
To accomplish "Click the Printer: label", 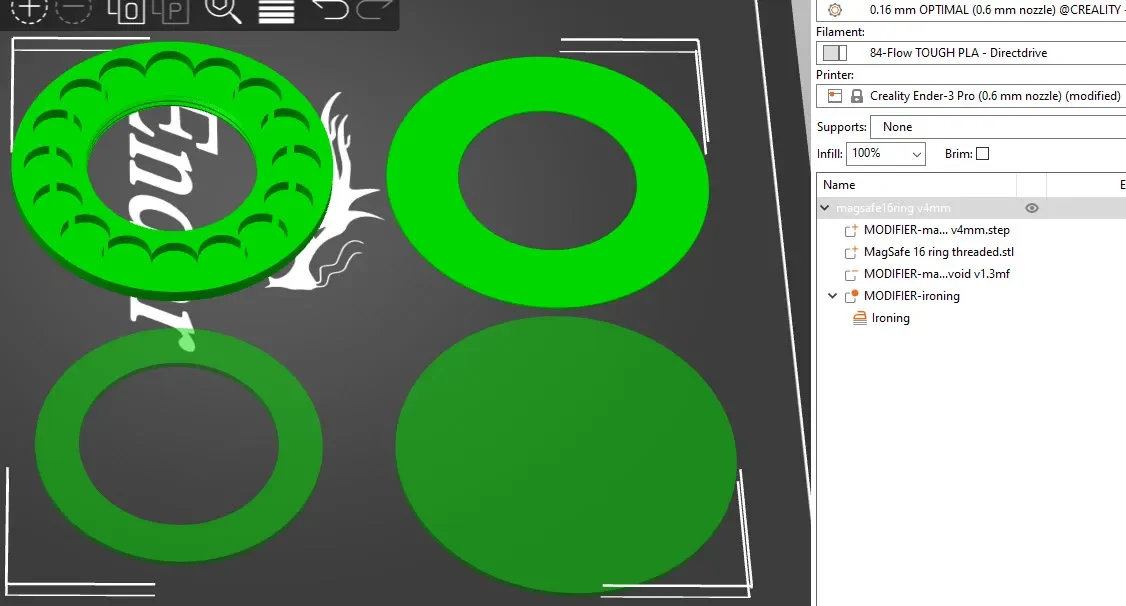I will click(x=834, y=75).
